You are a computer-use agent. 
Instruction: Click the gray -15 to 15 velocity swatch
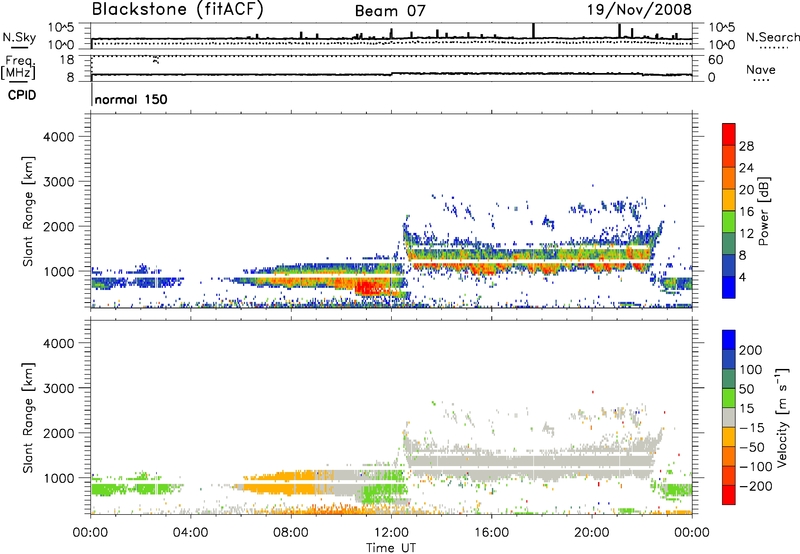[x=729, y=417]
